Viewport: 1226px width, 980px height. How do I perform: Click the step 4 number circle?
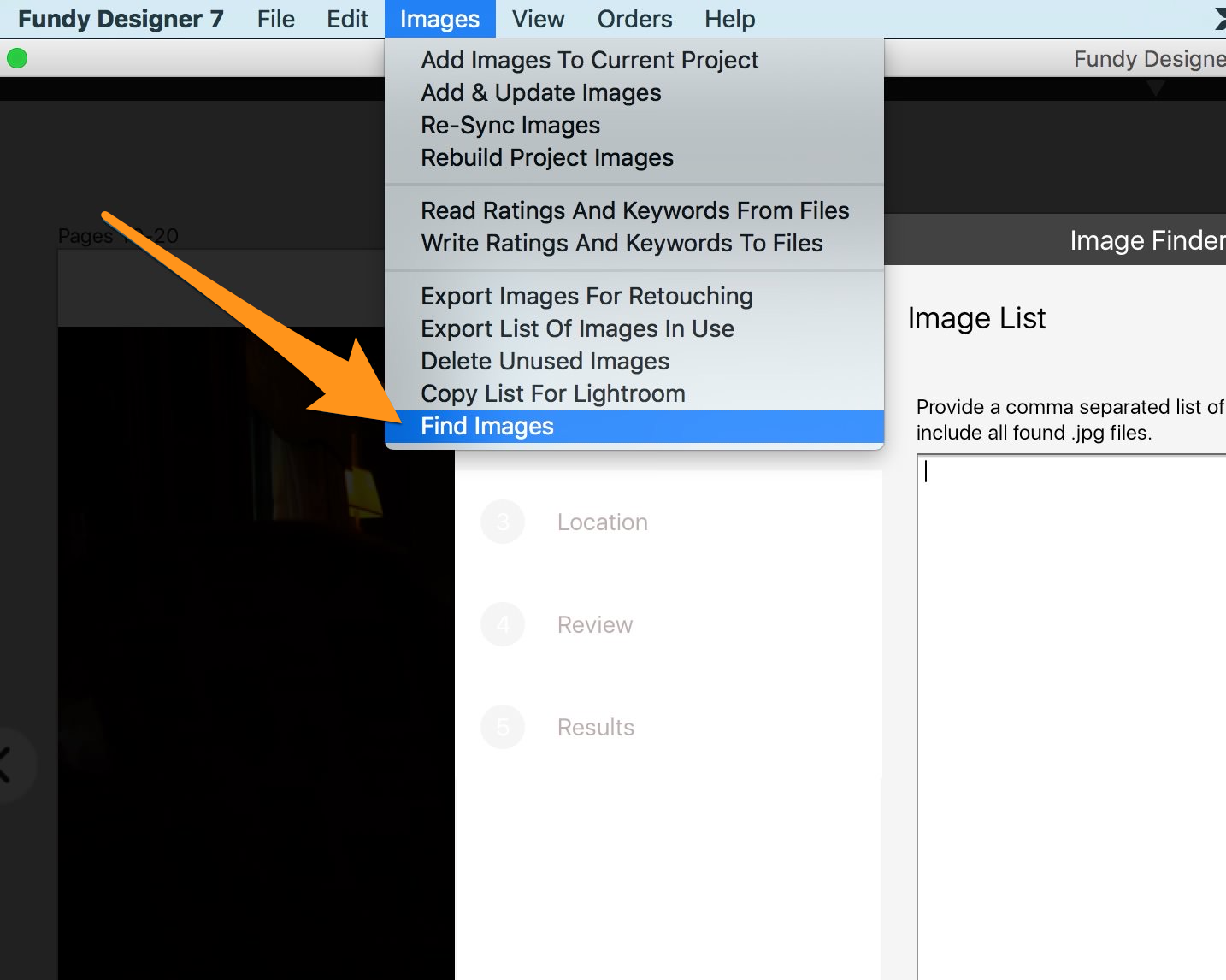pos(503,624)
